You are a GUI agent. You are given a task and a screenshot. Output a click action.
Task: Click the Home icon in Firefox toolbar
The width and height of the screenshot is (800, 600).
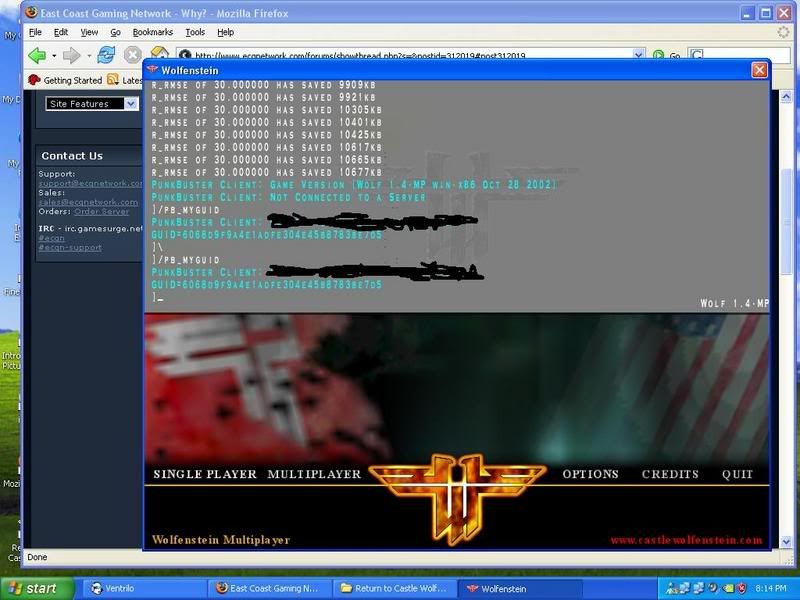point(159,52)
